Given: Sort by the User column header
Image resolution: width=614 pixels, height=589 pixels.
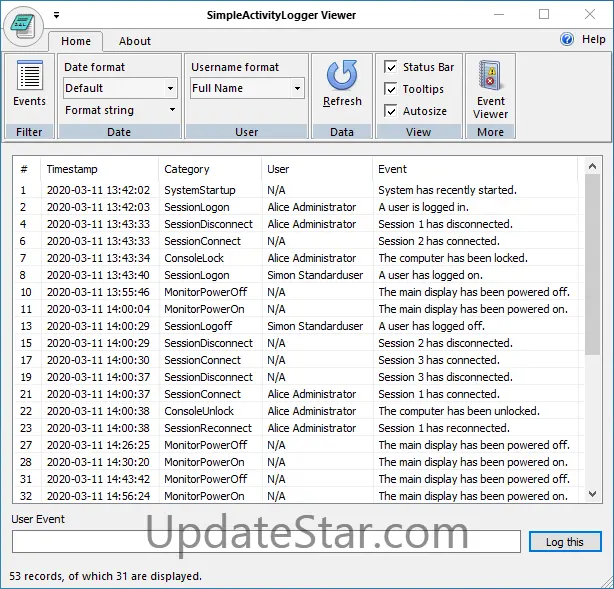Looking at the screenshot, I should pos(317,169).
